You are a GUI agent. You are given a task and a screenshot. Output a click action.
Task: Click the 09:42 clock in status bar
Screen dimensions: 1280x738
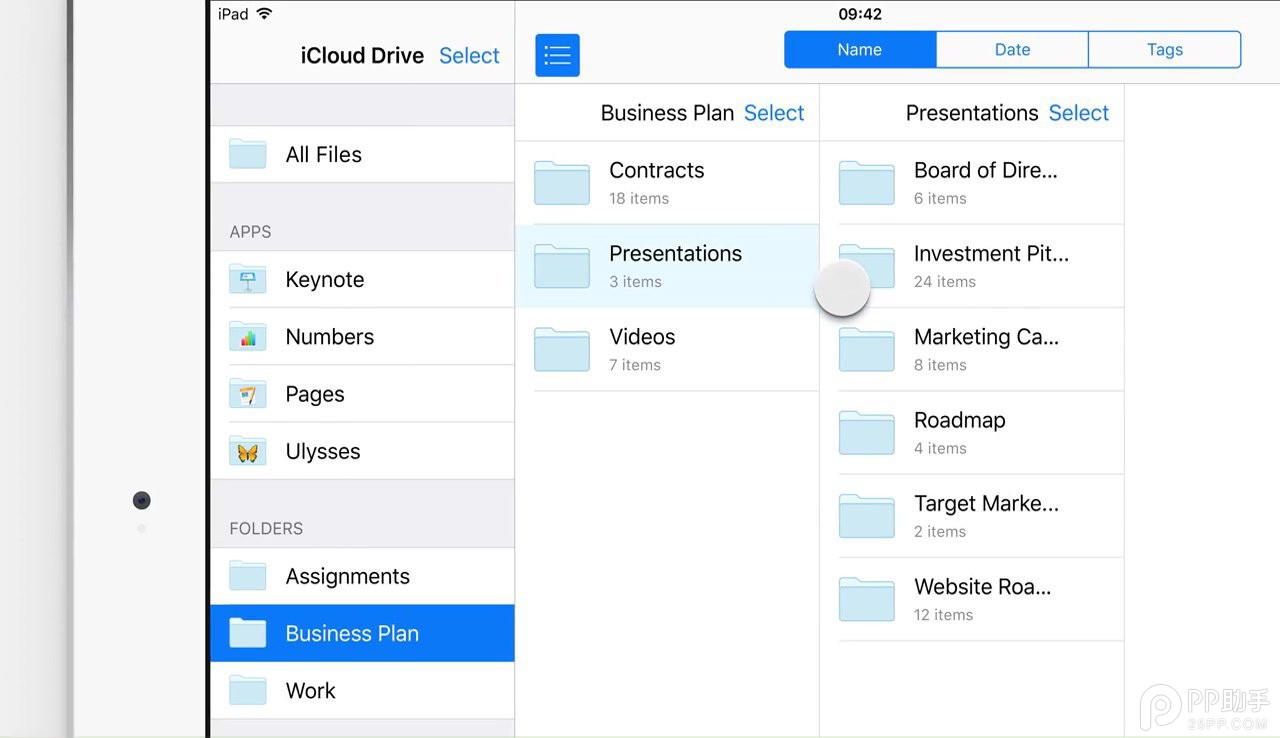coord(859,14)
